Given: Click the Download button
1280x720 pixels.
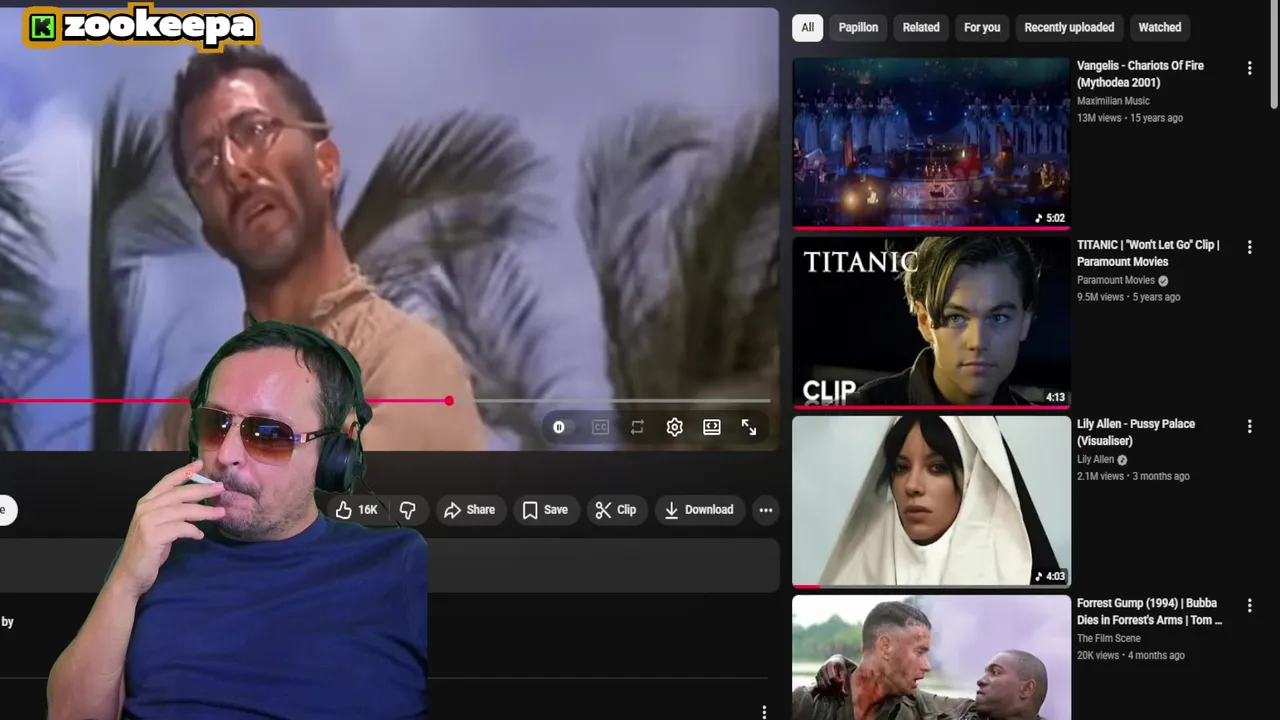Looking at the screenshot, I should (699, 510).
